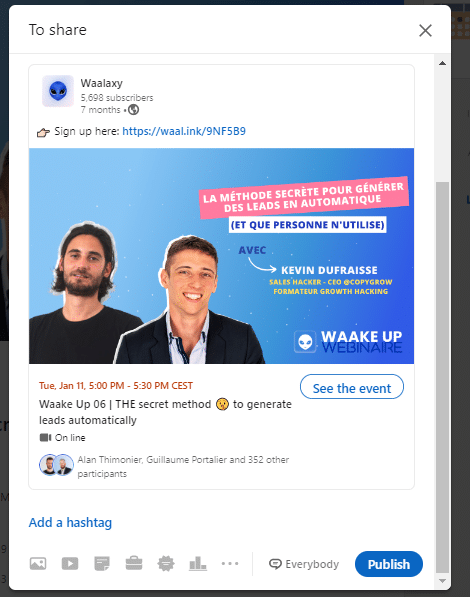Close the To share dialog
The image size is (470, 597).
coord(425,30)
